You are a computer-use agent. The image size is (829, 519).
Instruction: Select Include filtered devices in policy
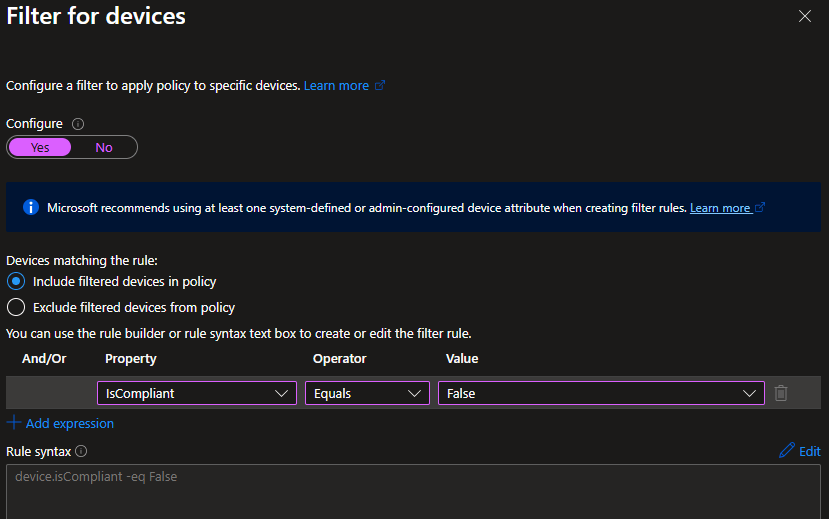coord(16,282)
